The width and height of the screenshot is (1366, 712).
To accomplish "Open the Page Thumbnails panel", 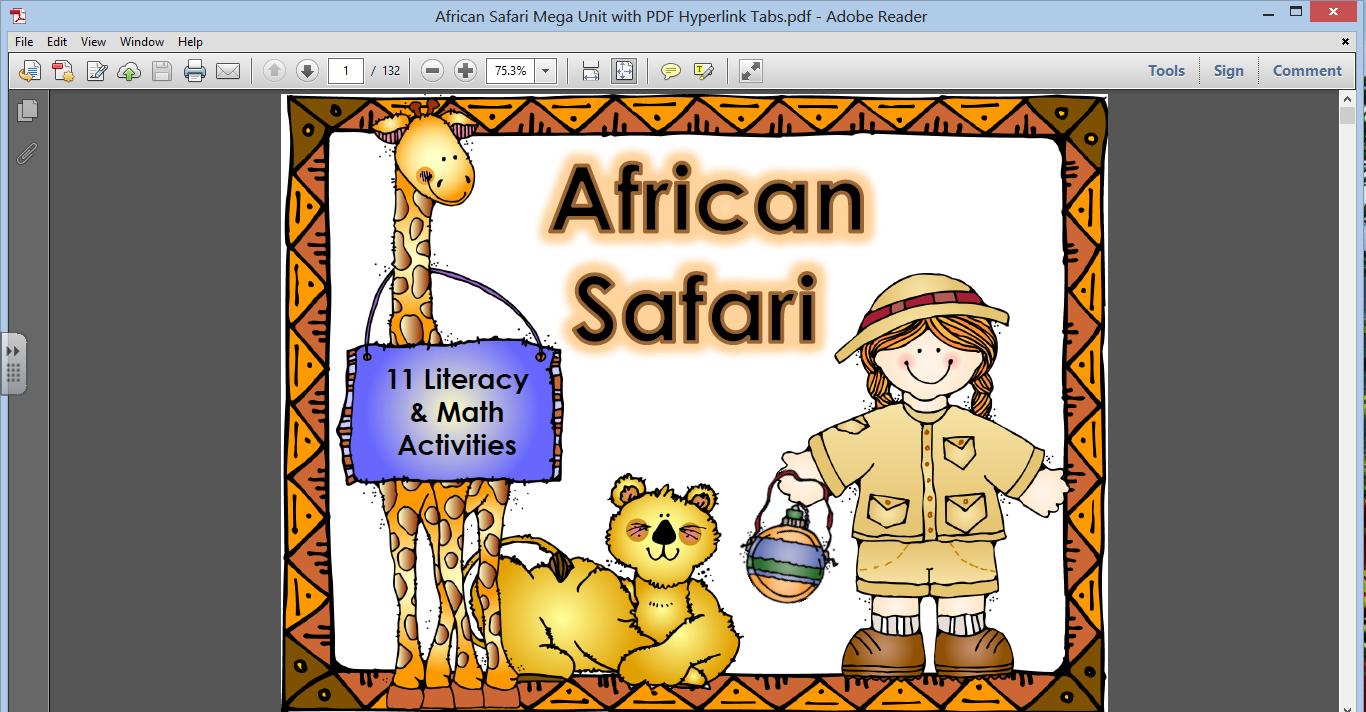I will [x=27, y=112].
